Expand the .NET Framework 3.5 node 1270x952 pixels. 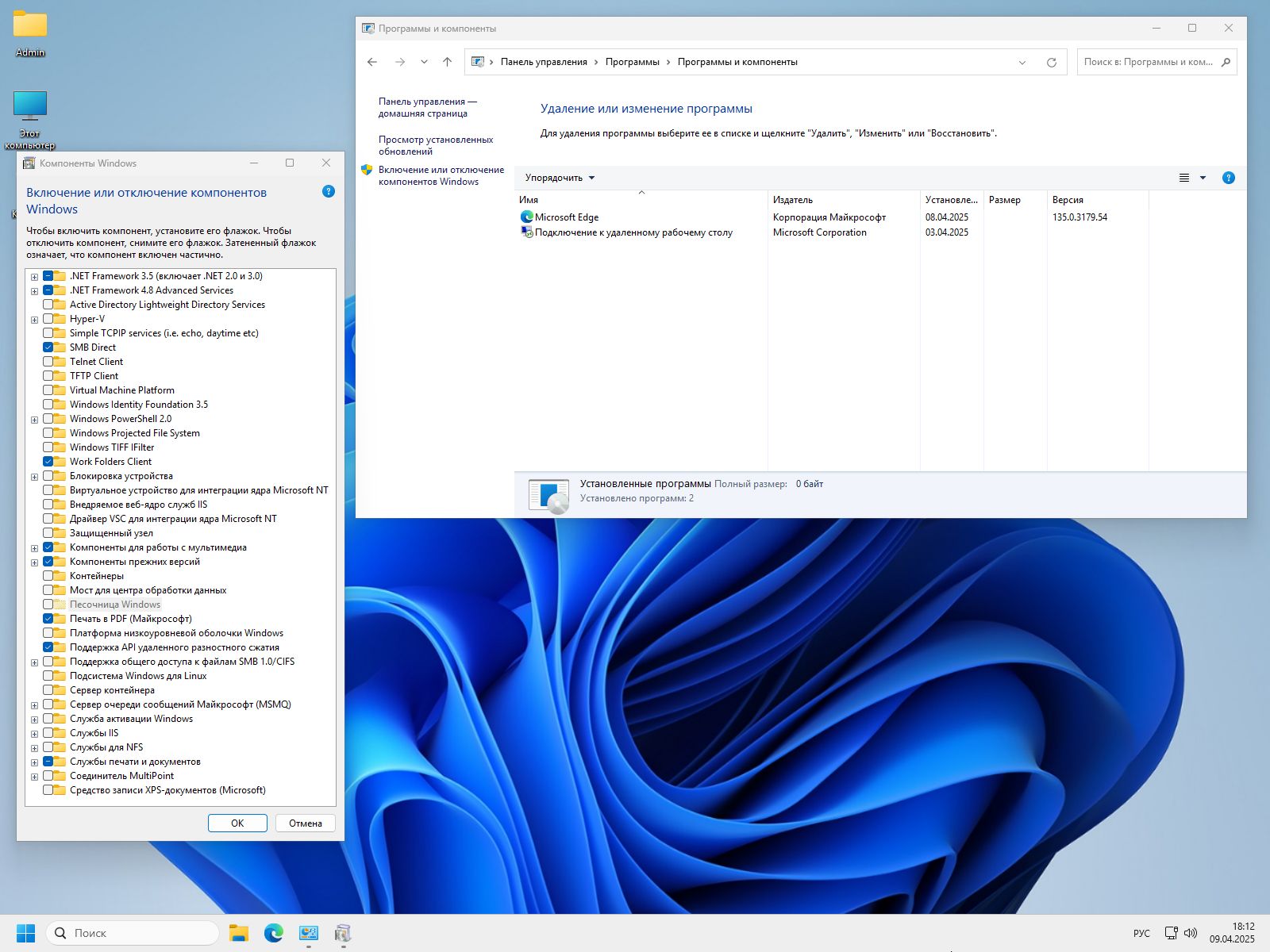tap(34, 277)
